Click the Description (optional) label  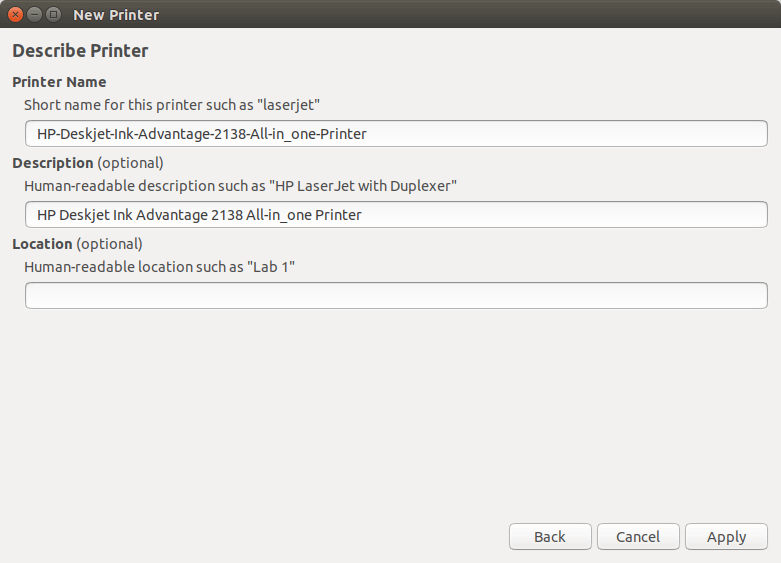(88, 163)
